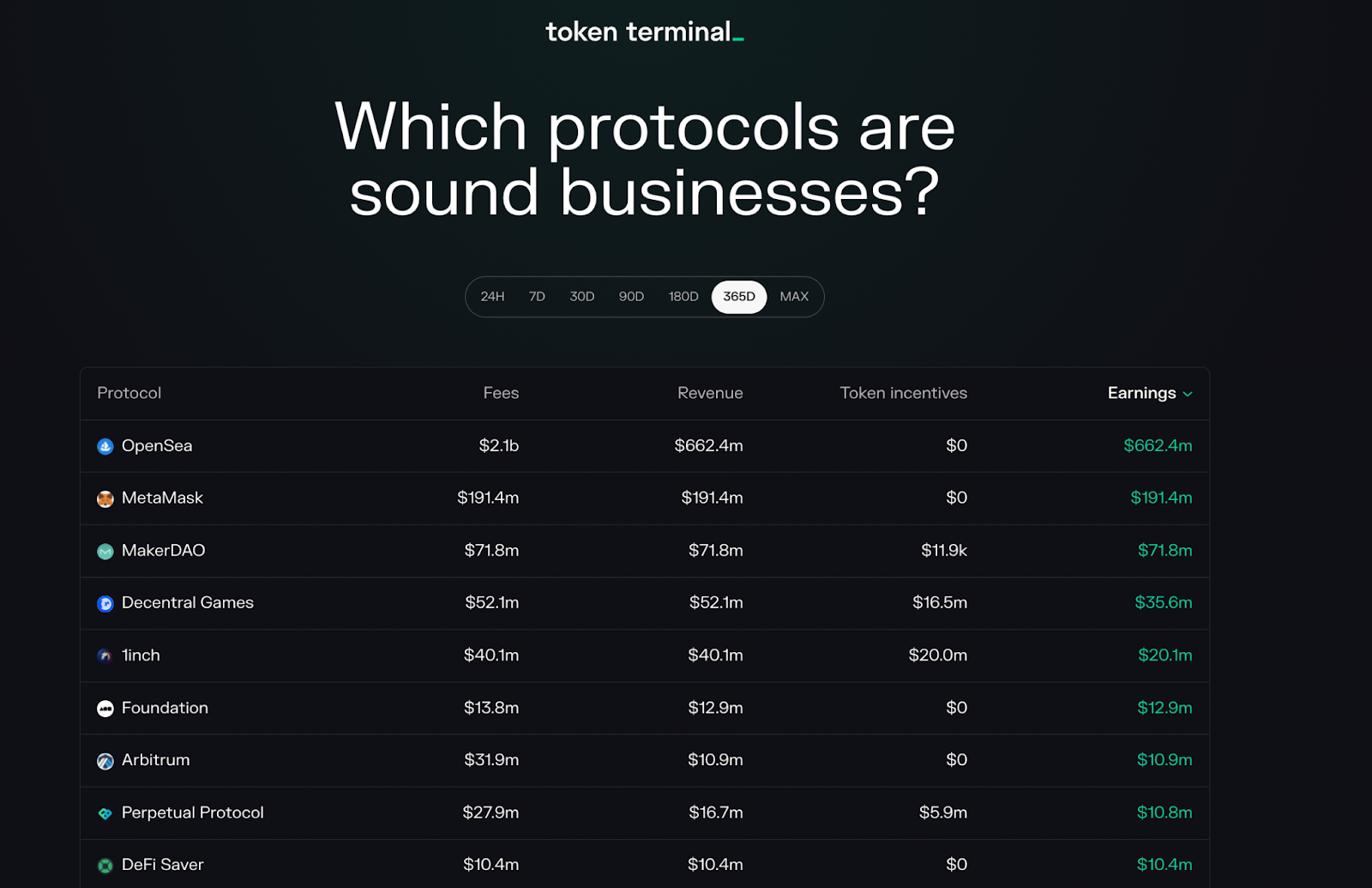Click the 1inch logo icon
1372x888 pixels.
[x=105, y=656]
